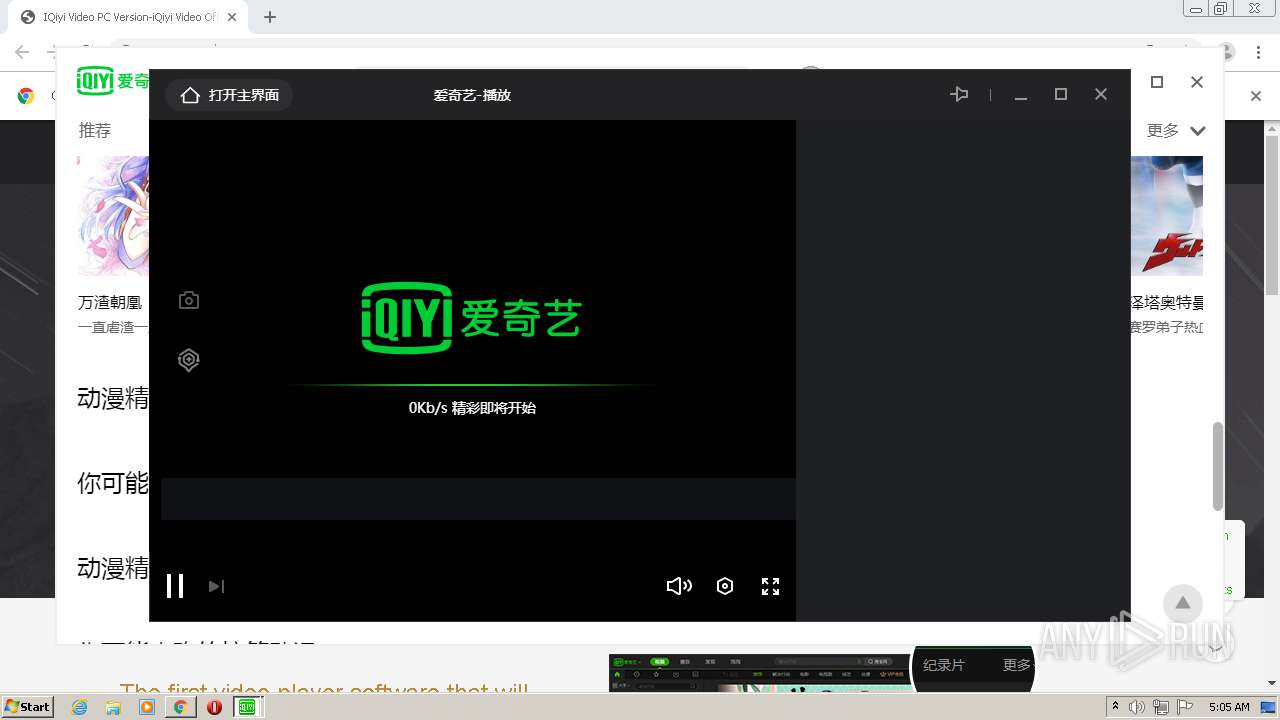Click the taskbar clock 5:05 AM
The width and height of the screenshot is (1280, 720).
pos(1229,707)
